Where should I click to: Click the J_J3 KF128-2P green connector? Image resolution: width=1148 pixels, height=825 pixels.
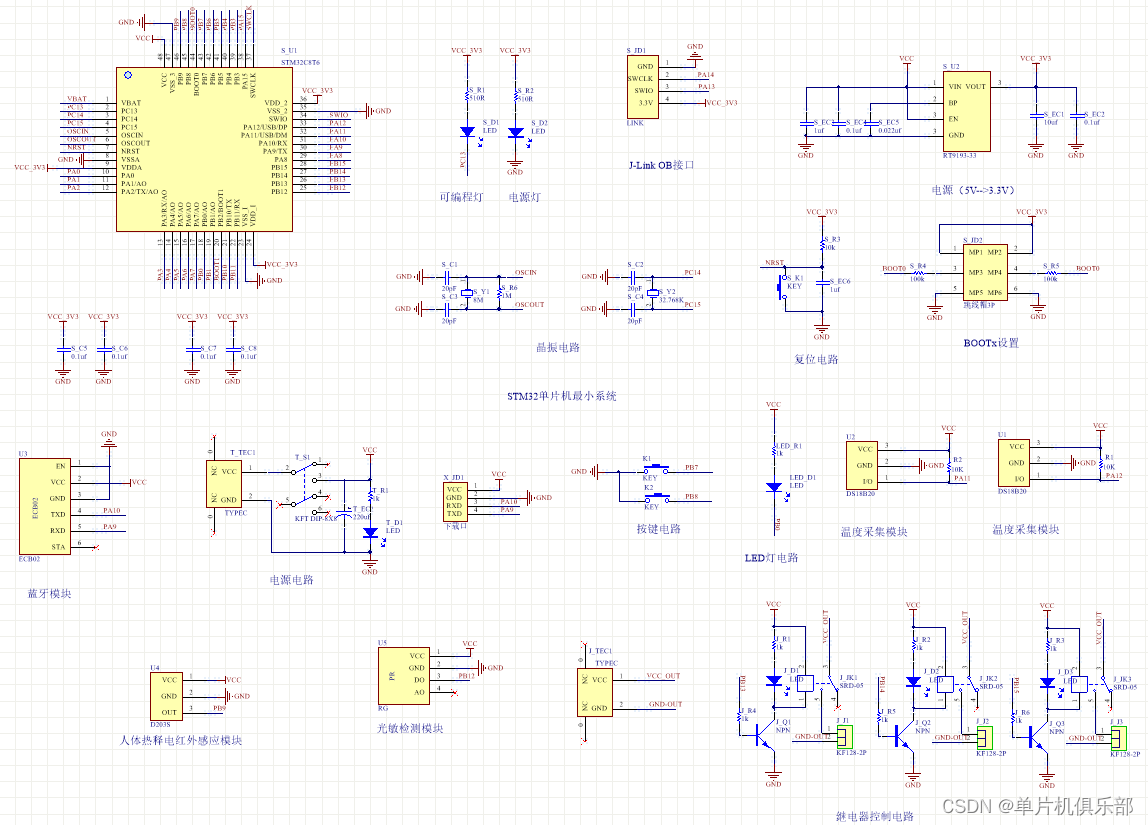coord(1119,737)
